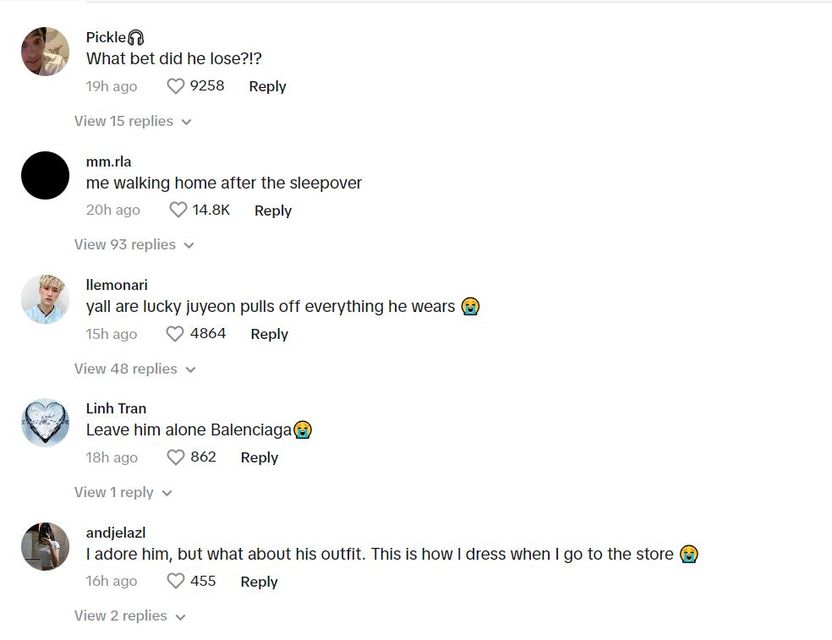Like andjelazl's comment with heart
The image size is (832, 640).
pyautogui.click(x=176, y=581)
